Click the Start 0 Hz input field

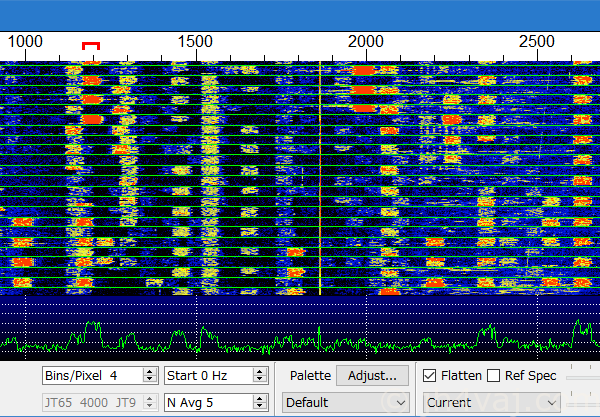click(207, 376)
